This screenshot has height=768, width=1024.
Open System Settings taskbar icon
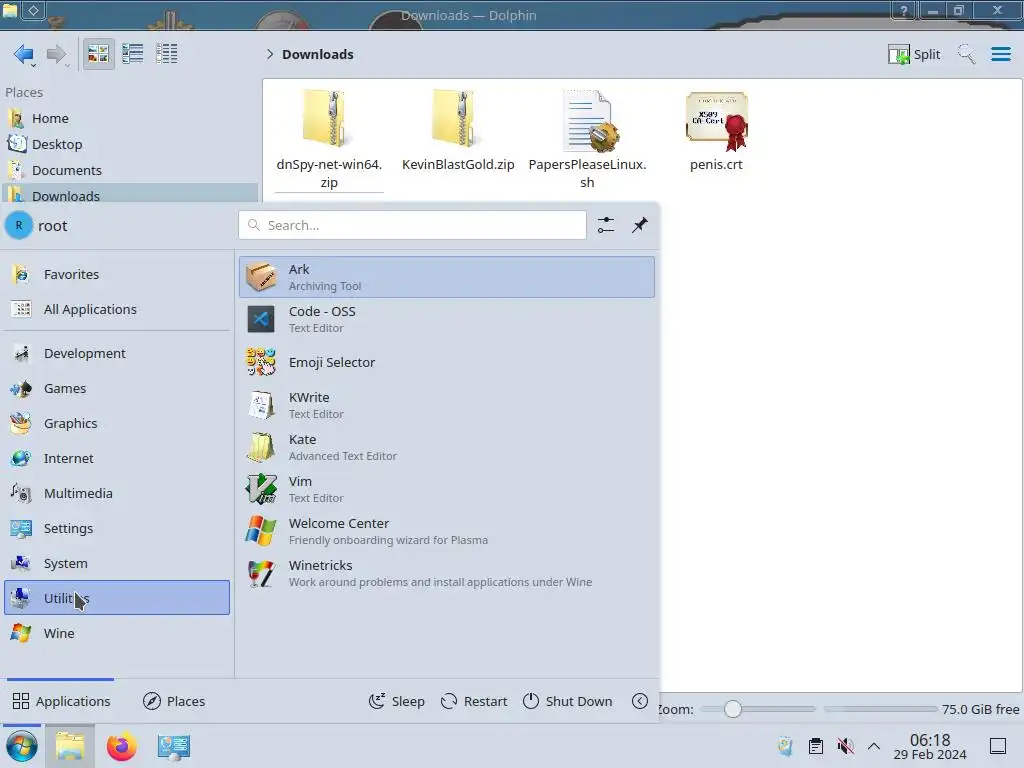174,746
